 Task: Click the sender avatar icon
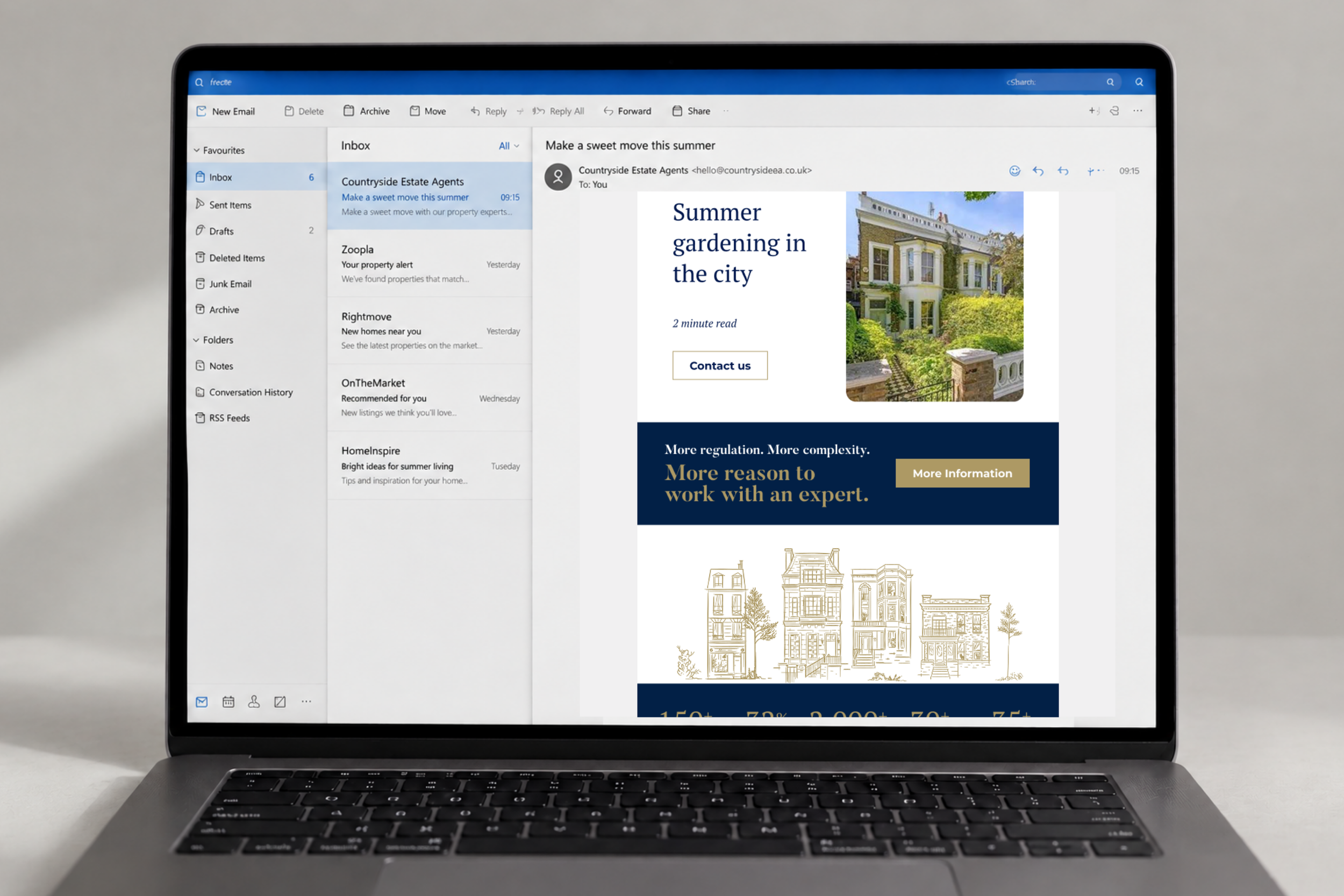(x=558, y=177)
